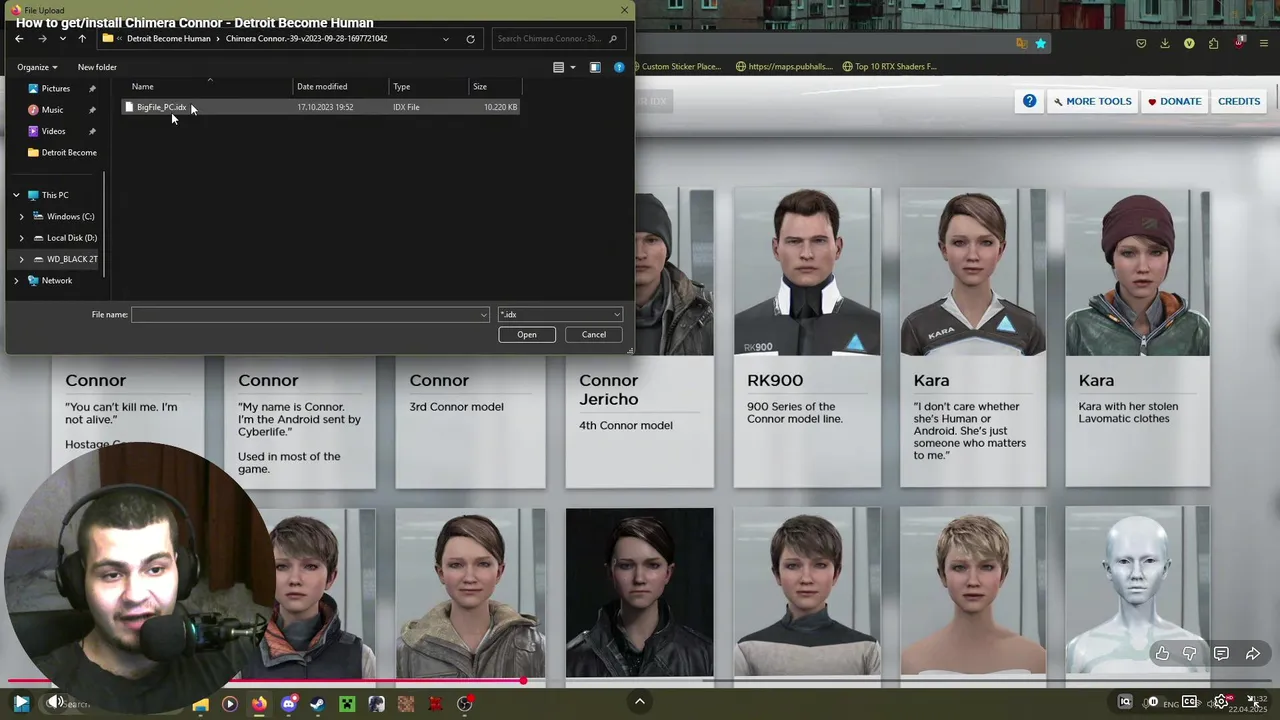Create a New folder

(x=97, y=67)
